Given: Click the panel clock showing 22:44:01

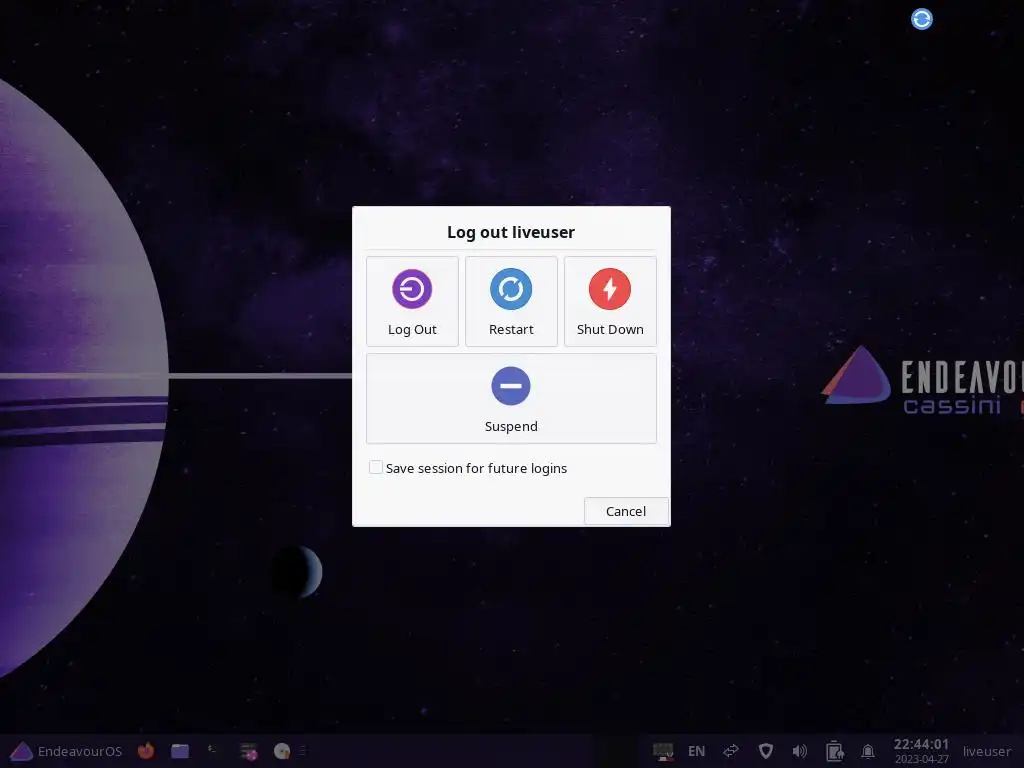Looking at the screenshot, I should (921, 751).
